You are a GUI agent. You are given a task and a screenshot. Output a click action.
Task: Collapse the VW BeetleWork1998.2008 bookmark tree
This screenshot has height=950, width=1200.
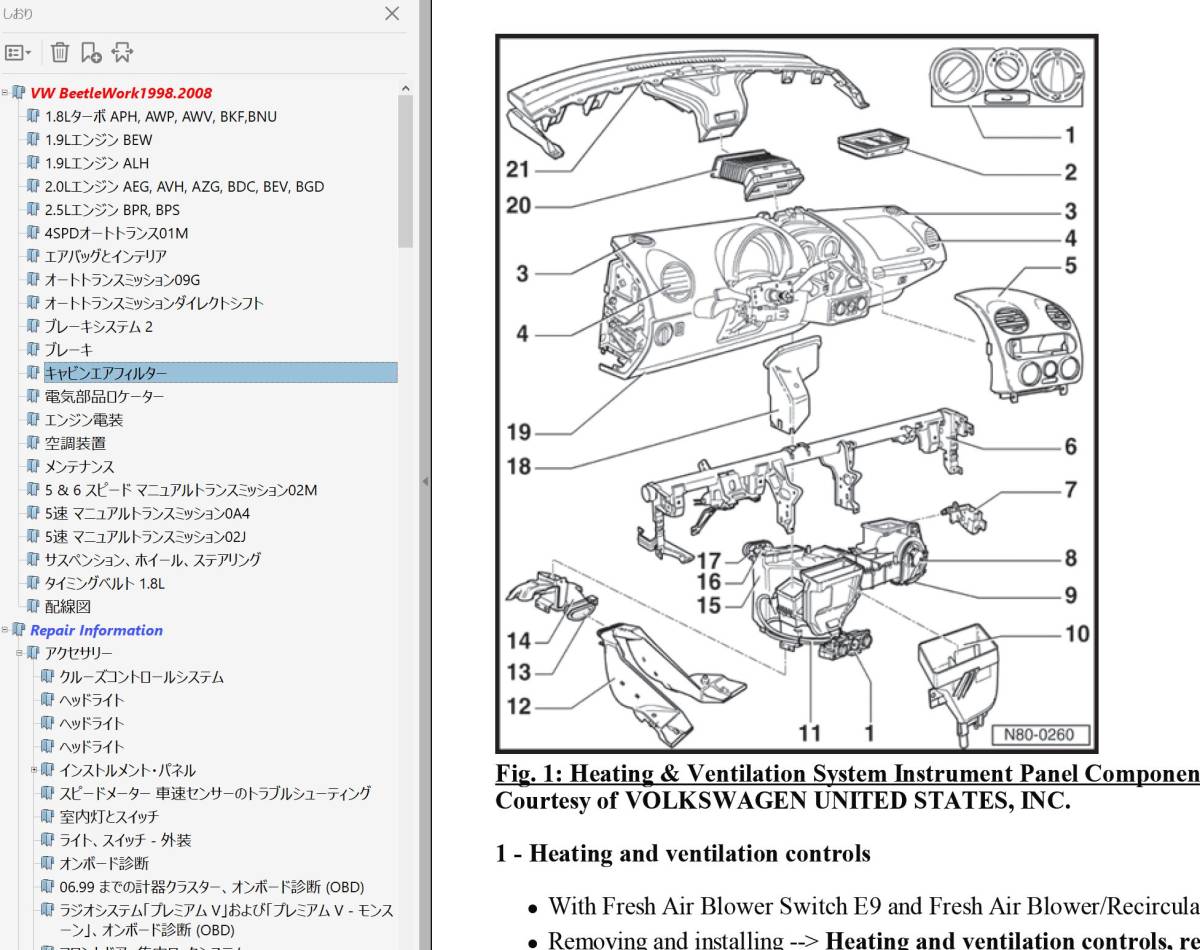click(5, 93)
